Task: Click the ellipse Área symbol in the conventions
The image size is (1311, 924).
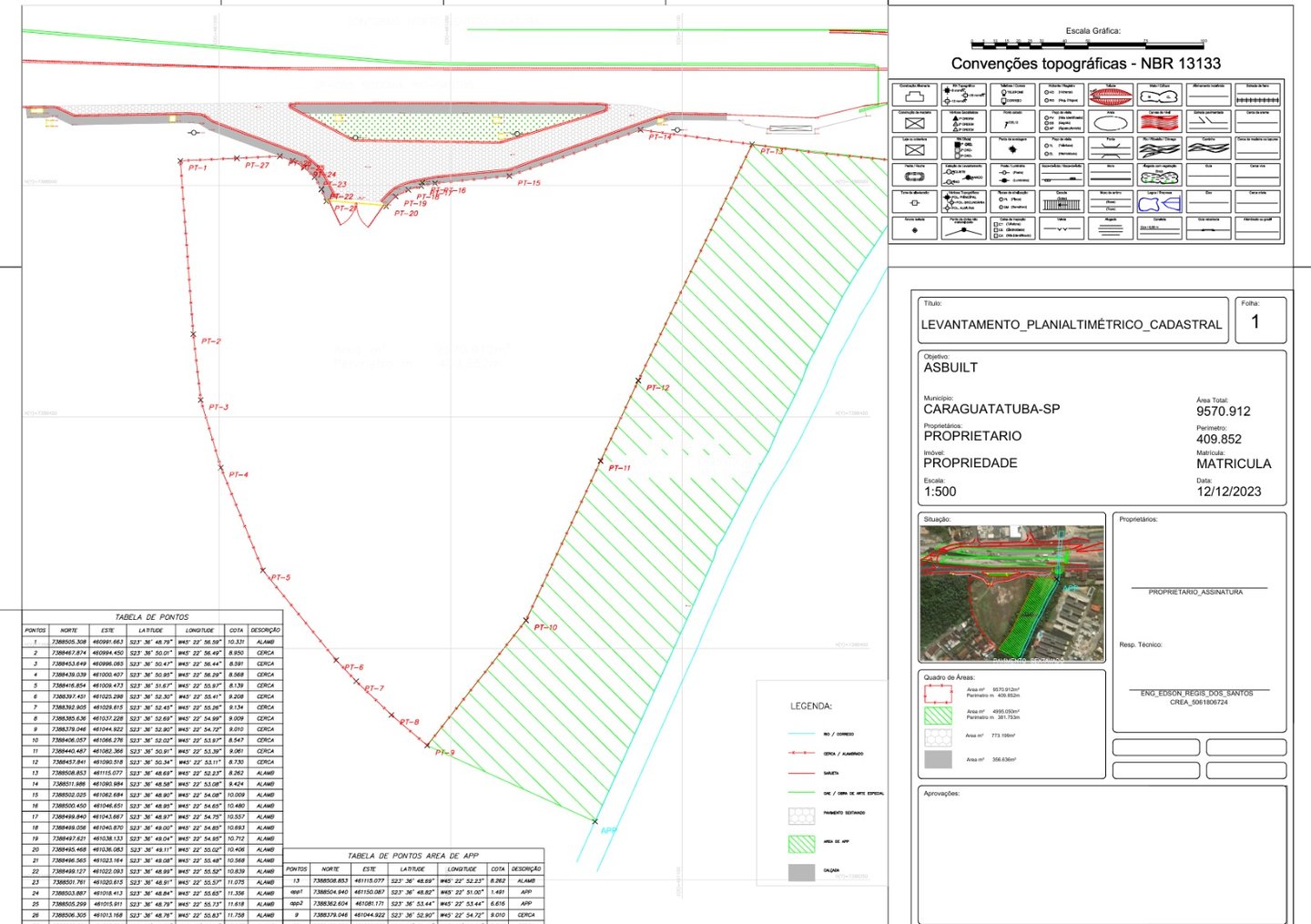Action: click(x=1110, y=122)
